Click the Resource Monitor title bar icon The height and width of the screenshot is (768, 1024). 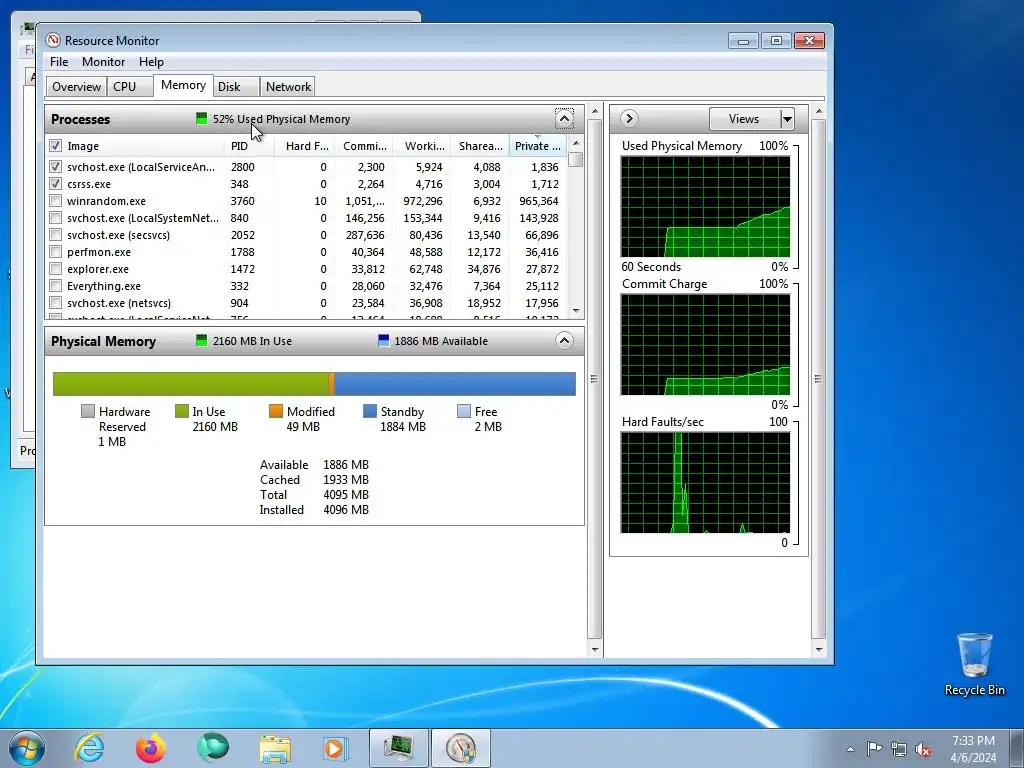click(53, 40)
